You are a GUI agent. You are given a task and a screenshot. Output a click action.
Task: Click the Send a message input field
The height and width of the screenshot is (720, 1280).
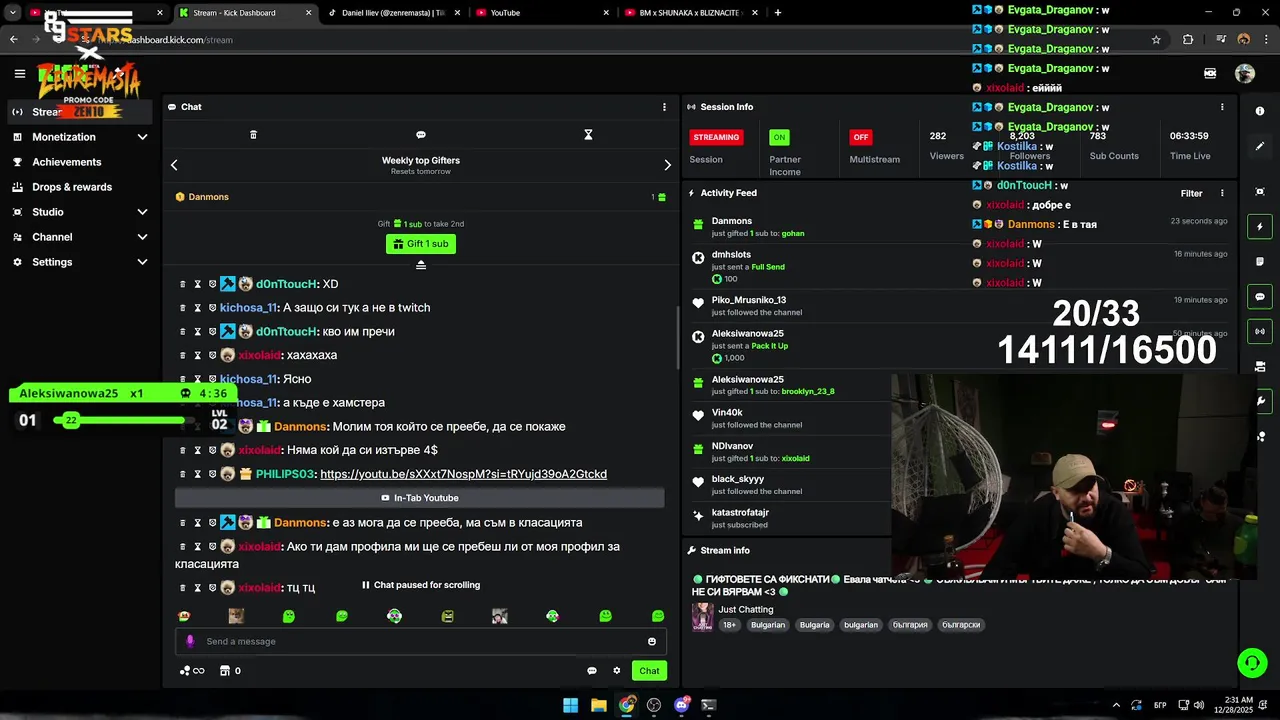click(x=420, y=642)
